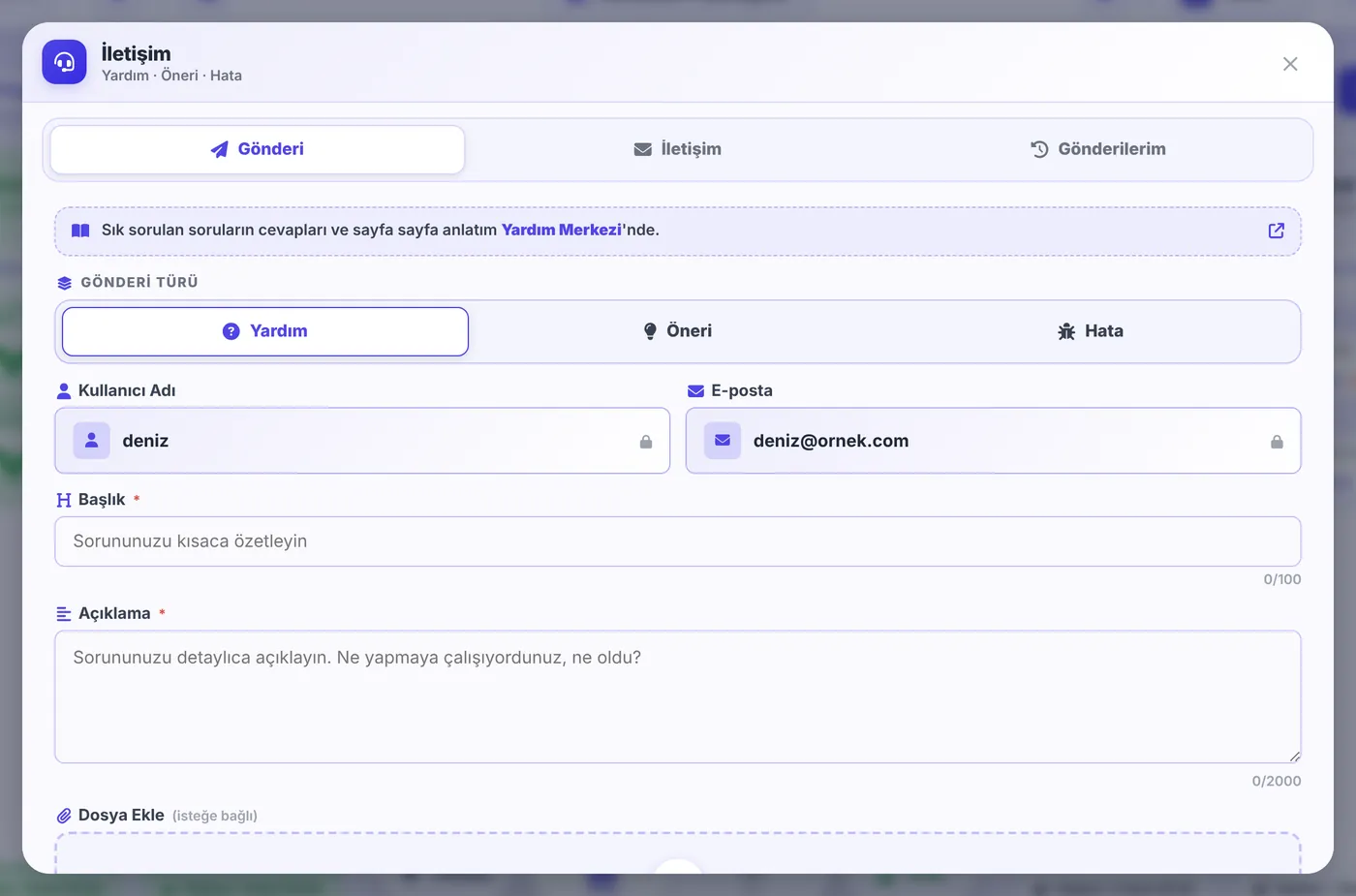Click the lines icon beside Açıklama label

[64, 614]
